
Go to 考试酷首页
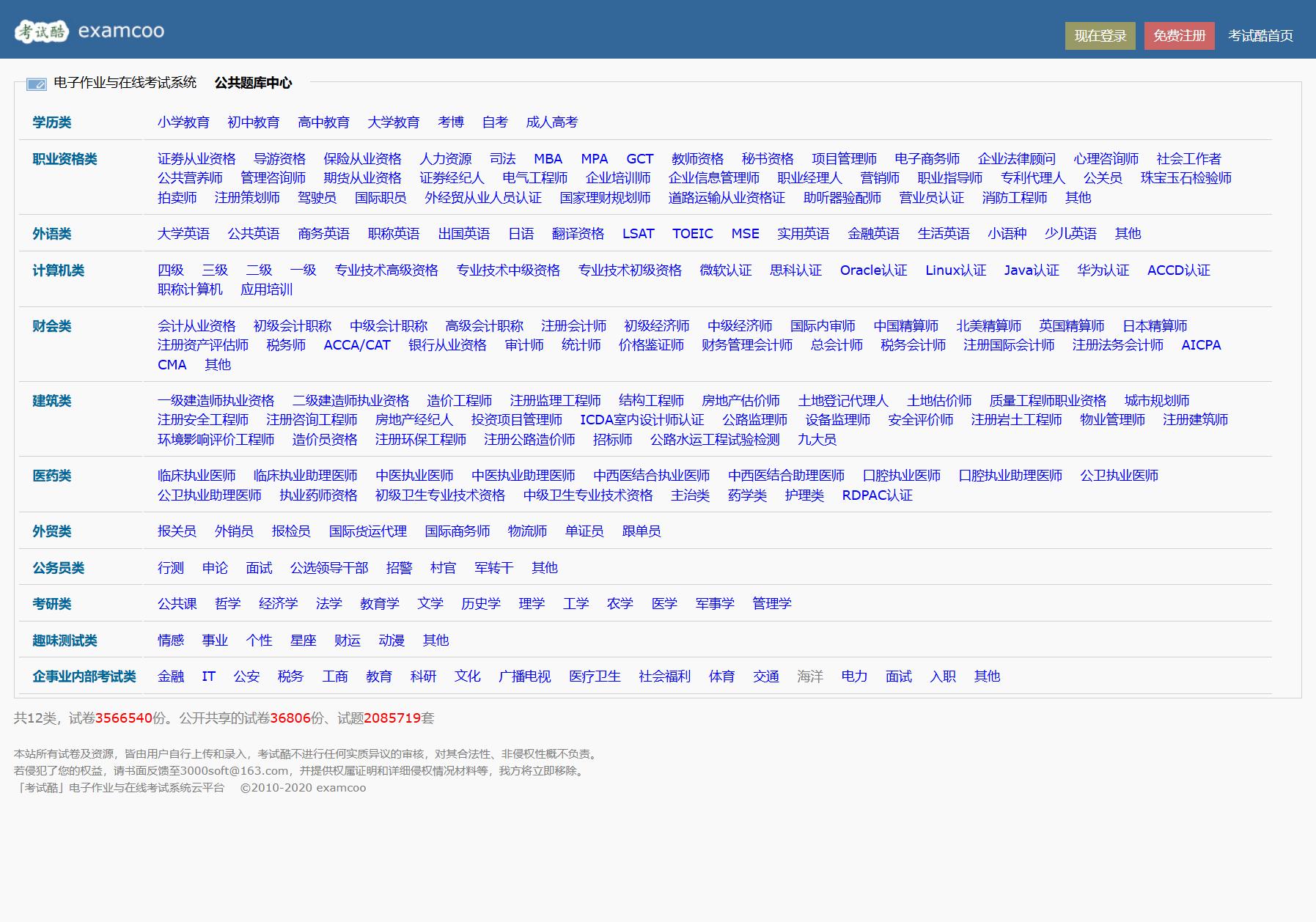[1260, 36]
